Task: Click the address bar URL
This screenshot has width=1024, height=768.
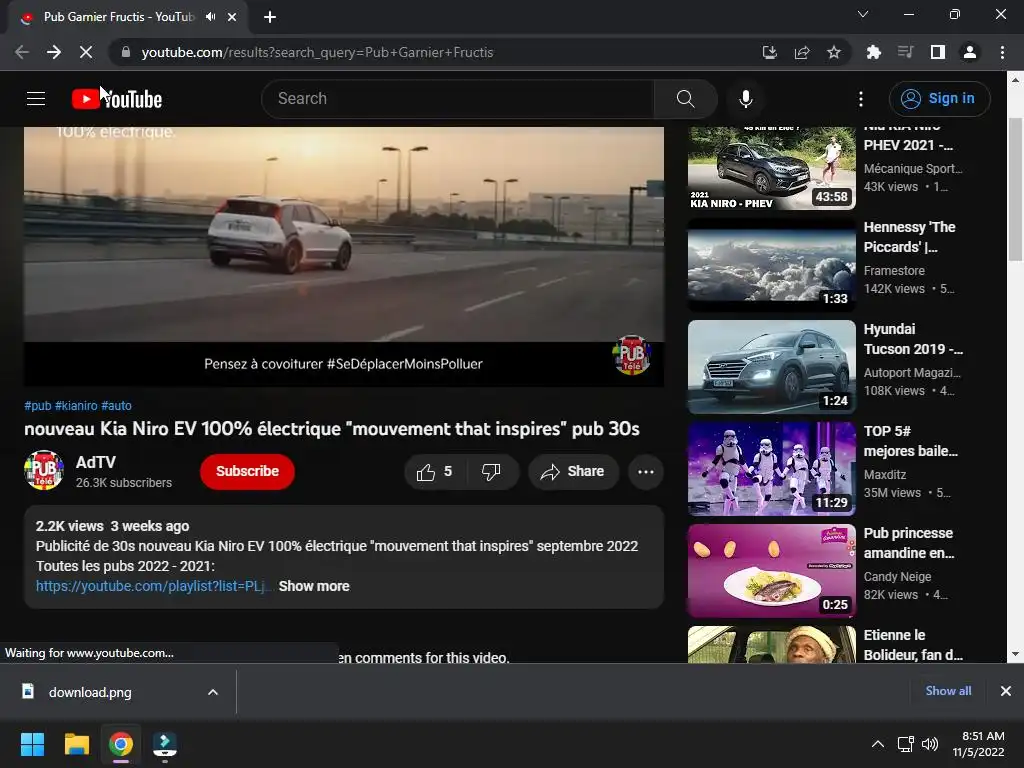Action: click(317, 52)
